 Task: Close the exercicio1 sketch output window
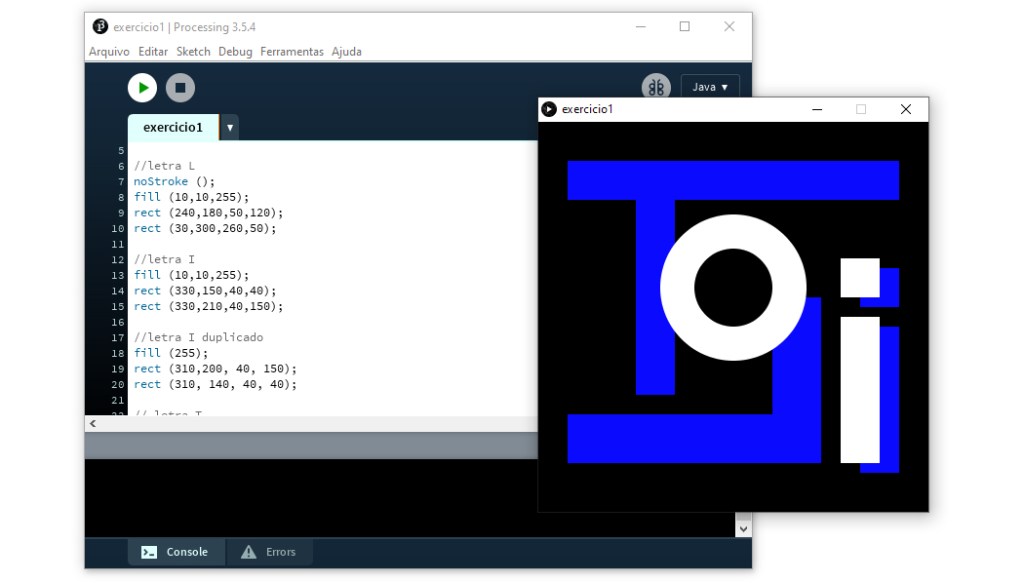pos(906,109)
